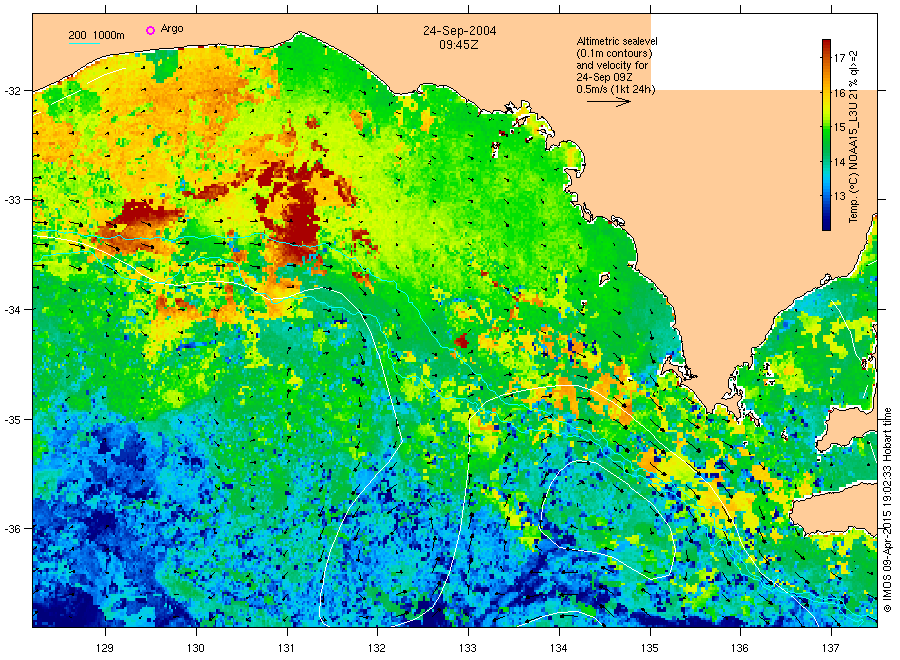
Task: Click the reference velocity arrow under 0.5m/s label
Action: (609, 102)
